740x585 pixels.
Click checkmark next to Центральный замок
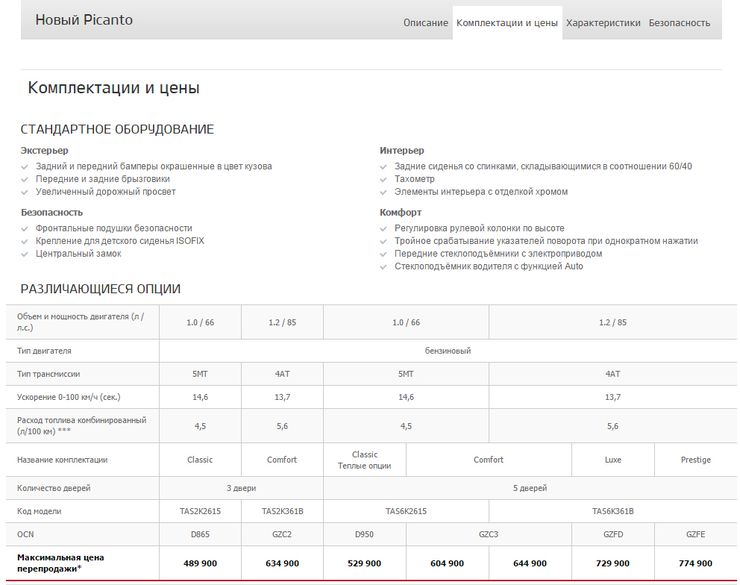(x=25, y=254)
